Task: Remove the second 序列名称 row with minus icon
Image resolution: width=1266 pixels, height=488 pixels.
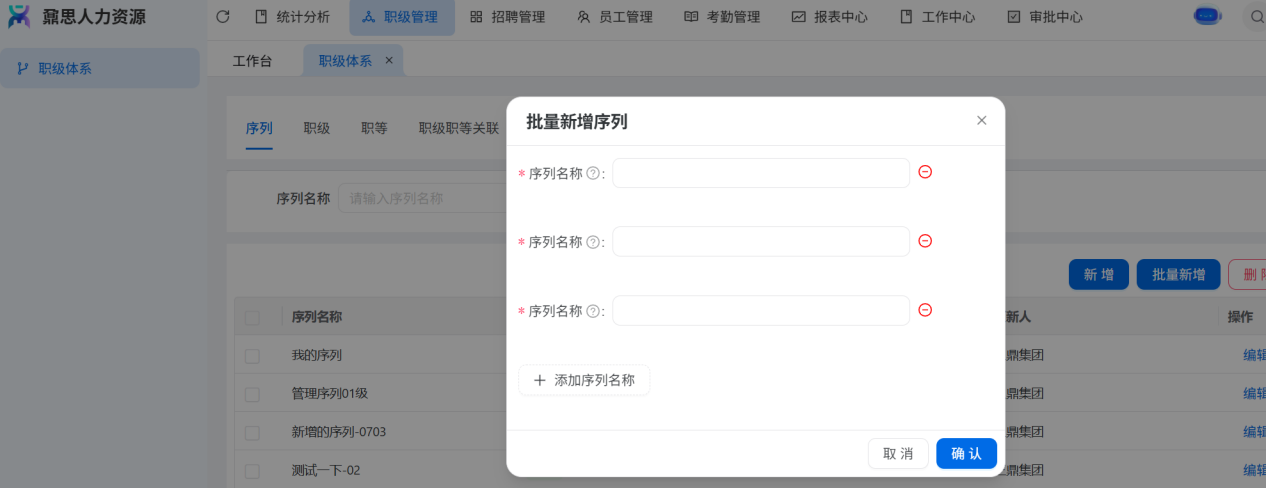Action: (x=925, y=241)
